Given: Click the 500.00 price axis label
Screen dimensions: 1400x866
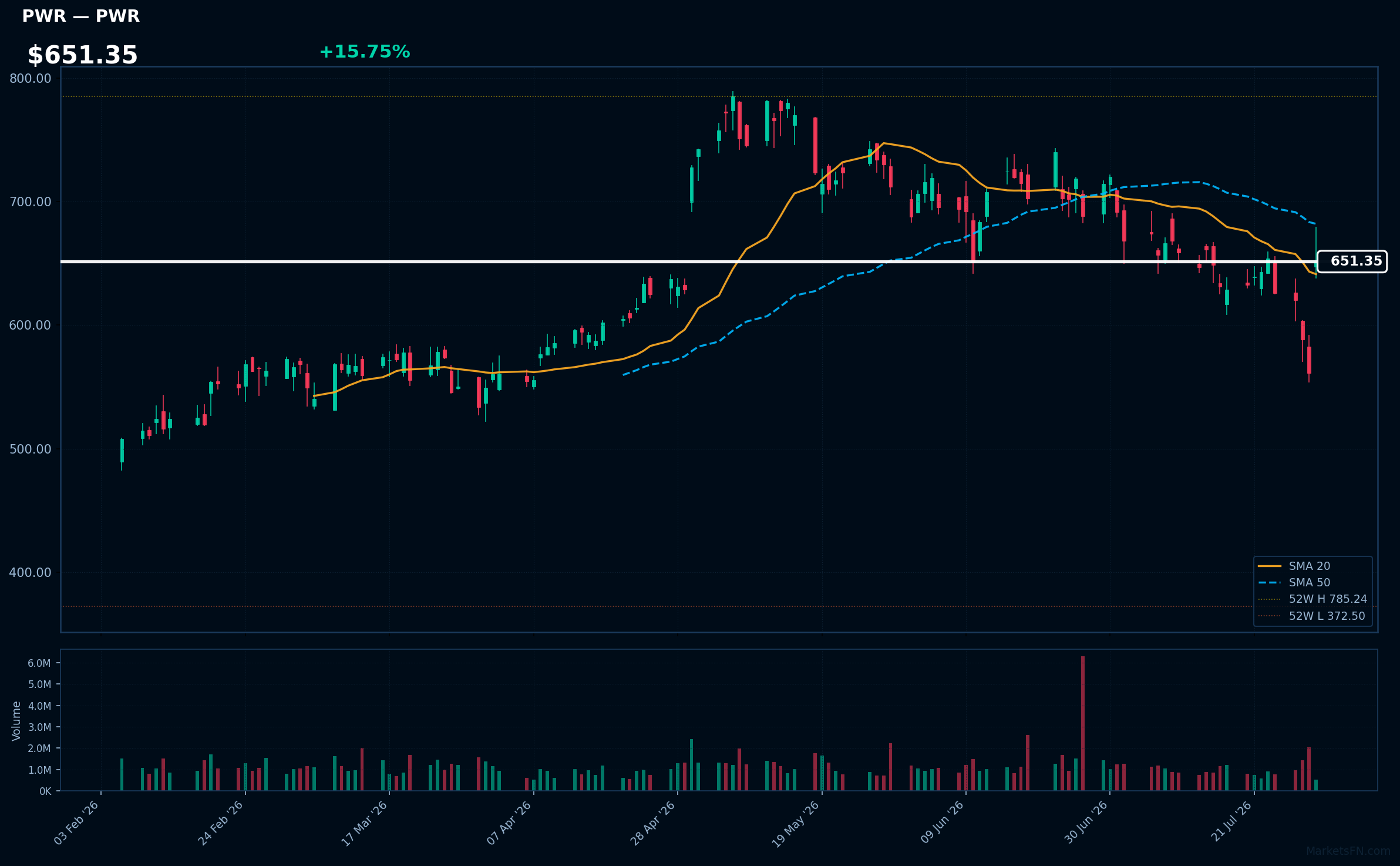Looking at the screenshot, I should coord(31,449).
